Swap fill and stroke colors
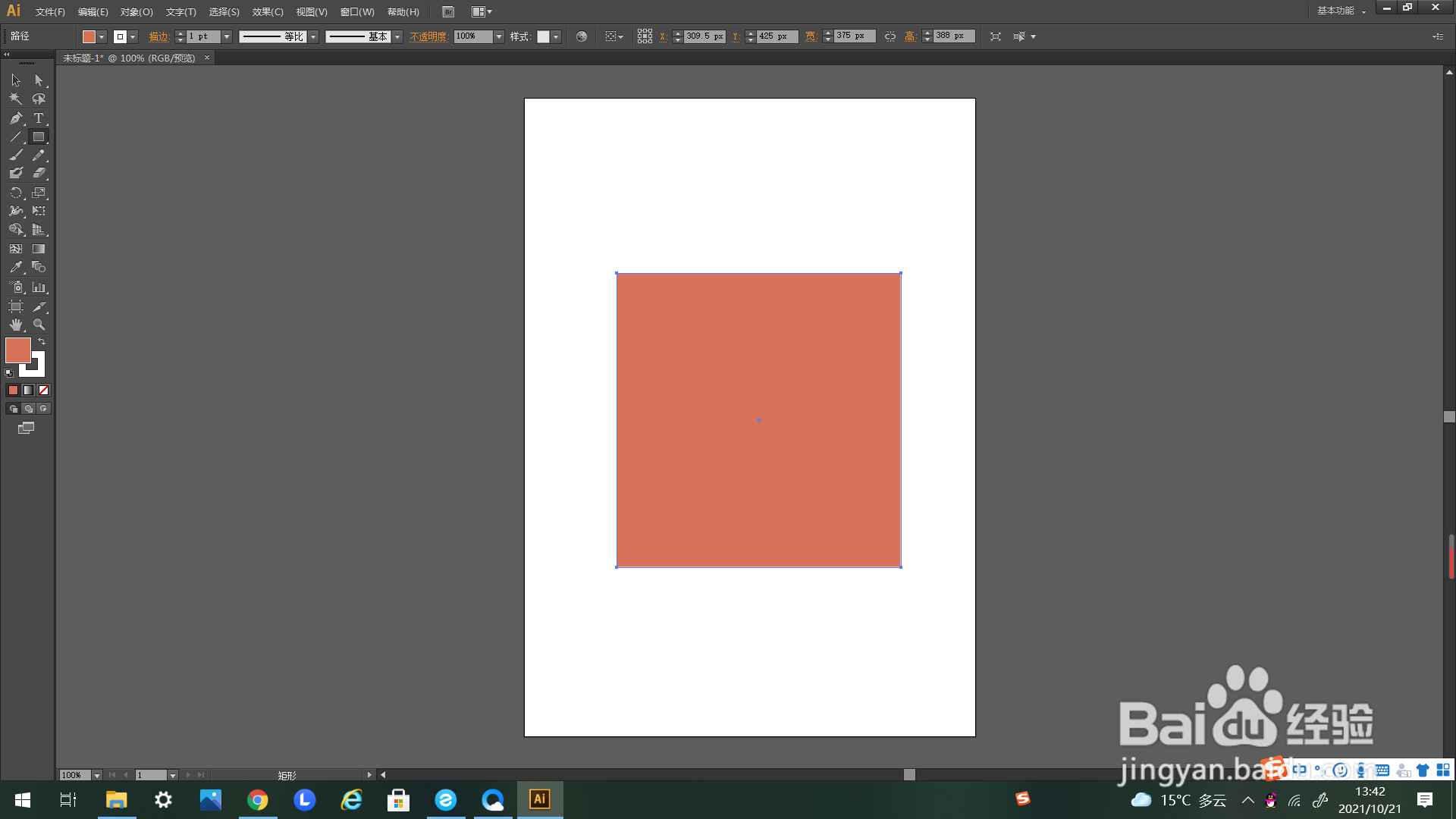The height and width of the screenshot is (819, 1456). coord(42,342)
